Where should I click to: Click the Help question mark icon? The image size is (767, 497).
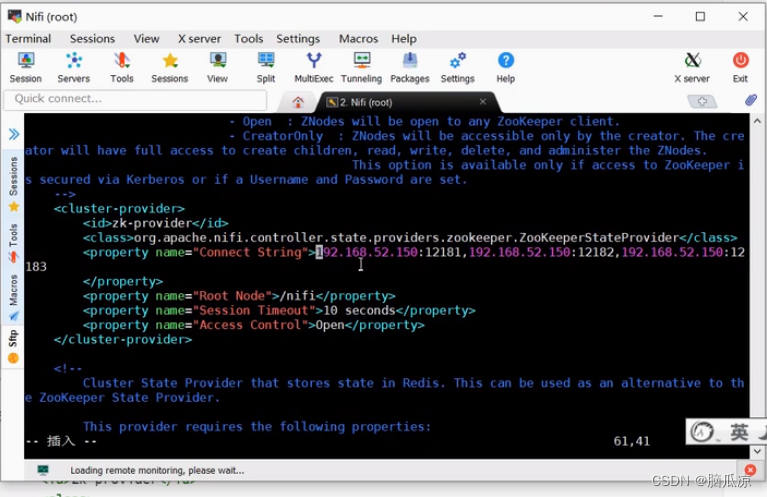click(x=506, y=68)
